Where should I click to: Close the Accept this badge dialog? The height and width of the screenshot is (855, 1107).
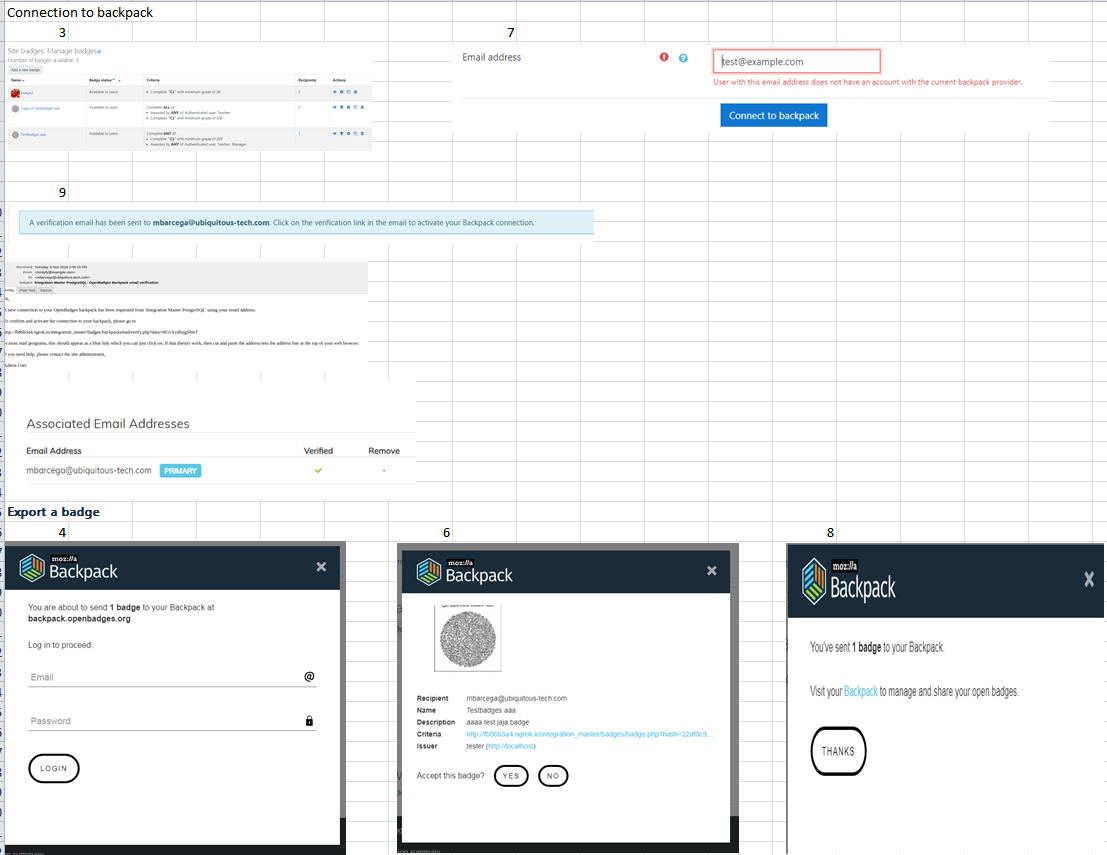click(x=712, y=570)
